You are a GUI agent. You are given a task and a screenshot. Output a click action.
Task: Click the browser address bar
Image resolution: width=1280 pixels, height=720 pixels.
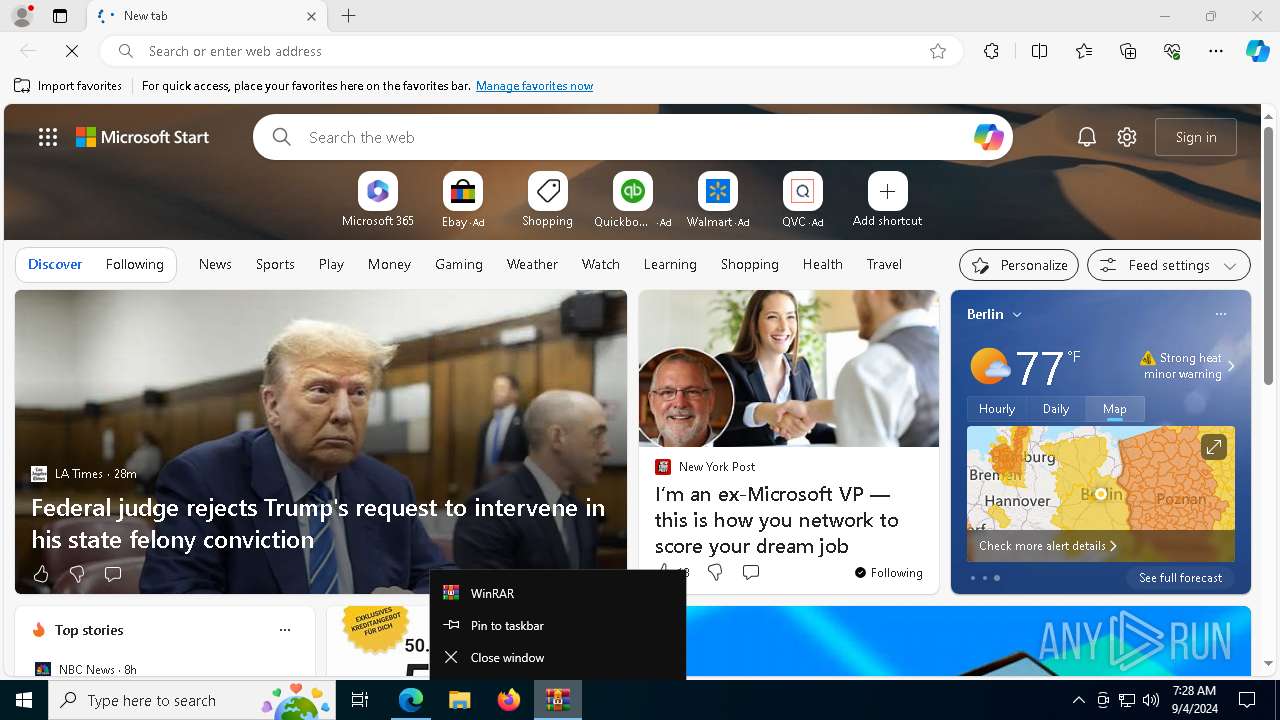point(530,51)
